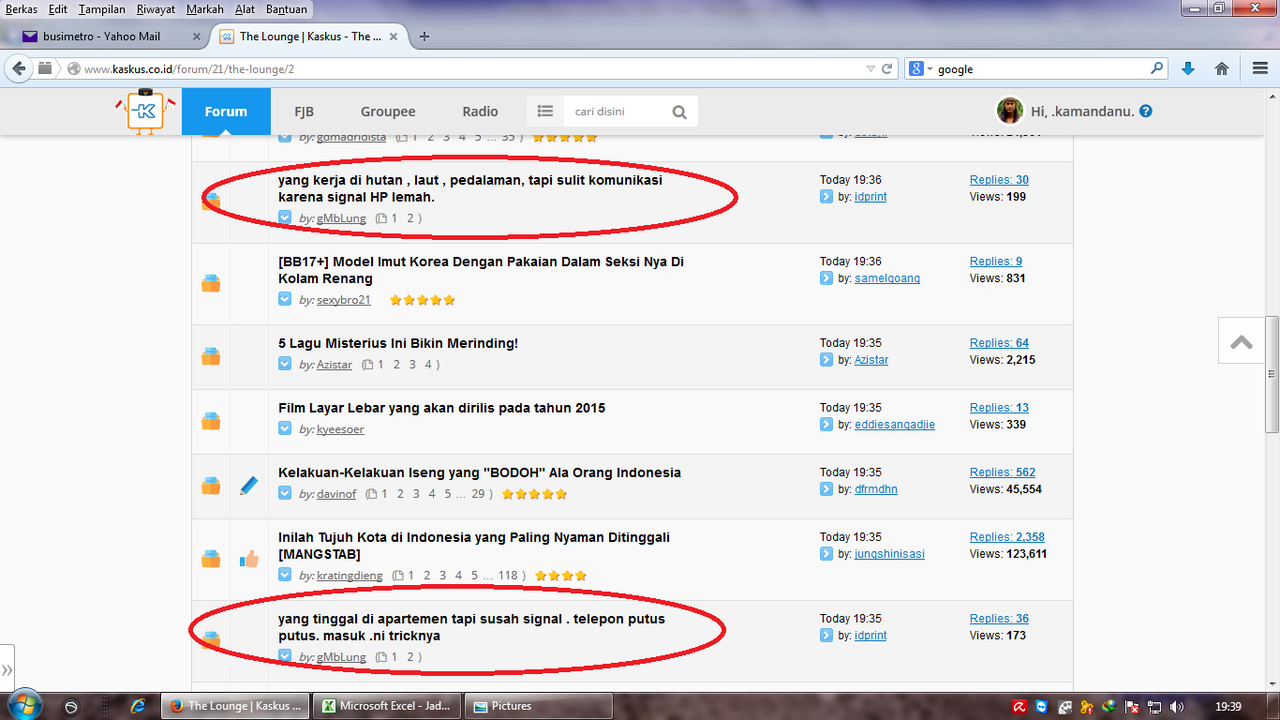Image resolution: width=1280 pixels, height=720 pixels.
Task: Click the search magnifier icon on Kaskus
Action: pos(679,112)
